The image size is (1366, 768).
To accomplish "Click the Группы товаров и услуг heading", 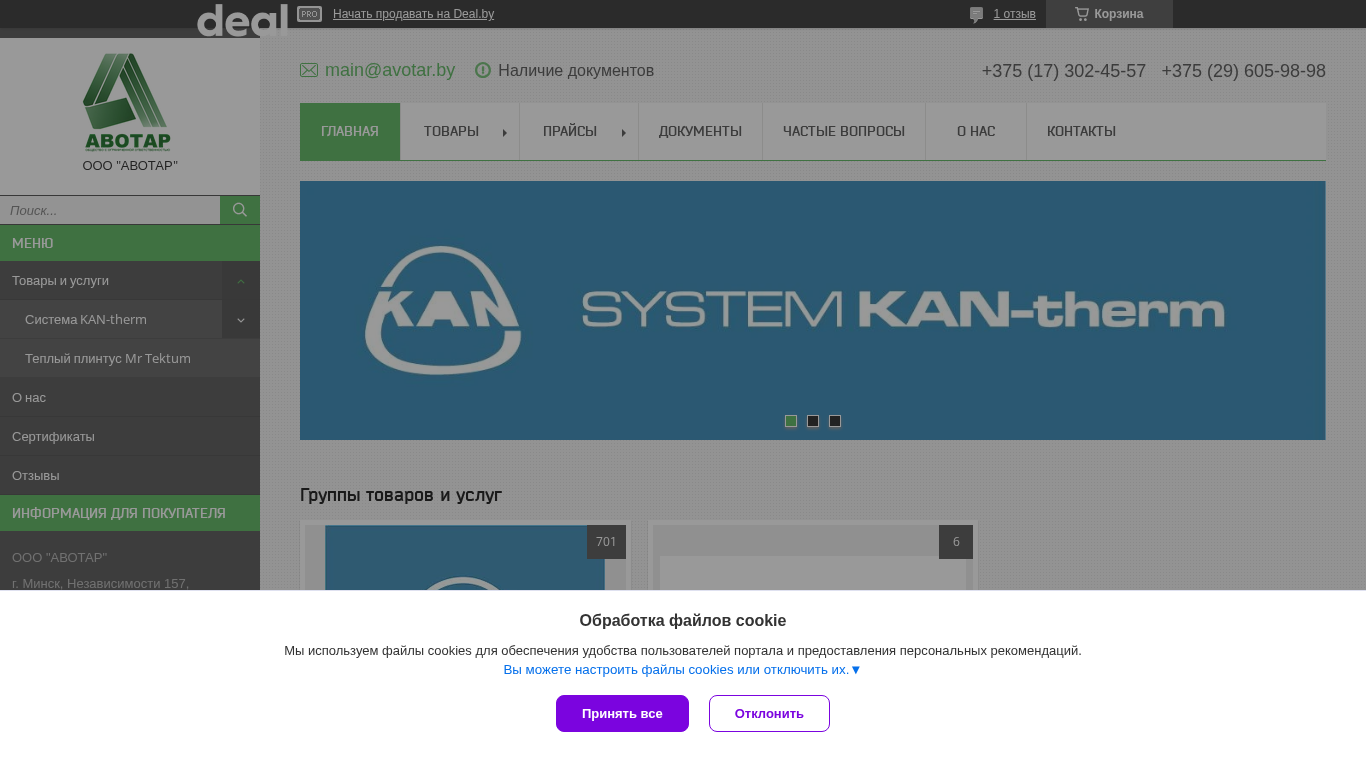I will (401, 495).
